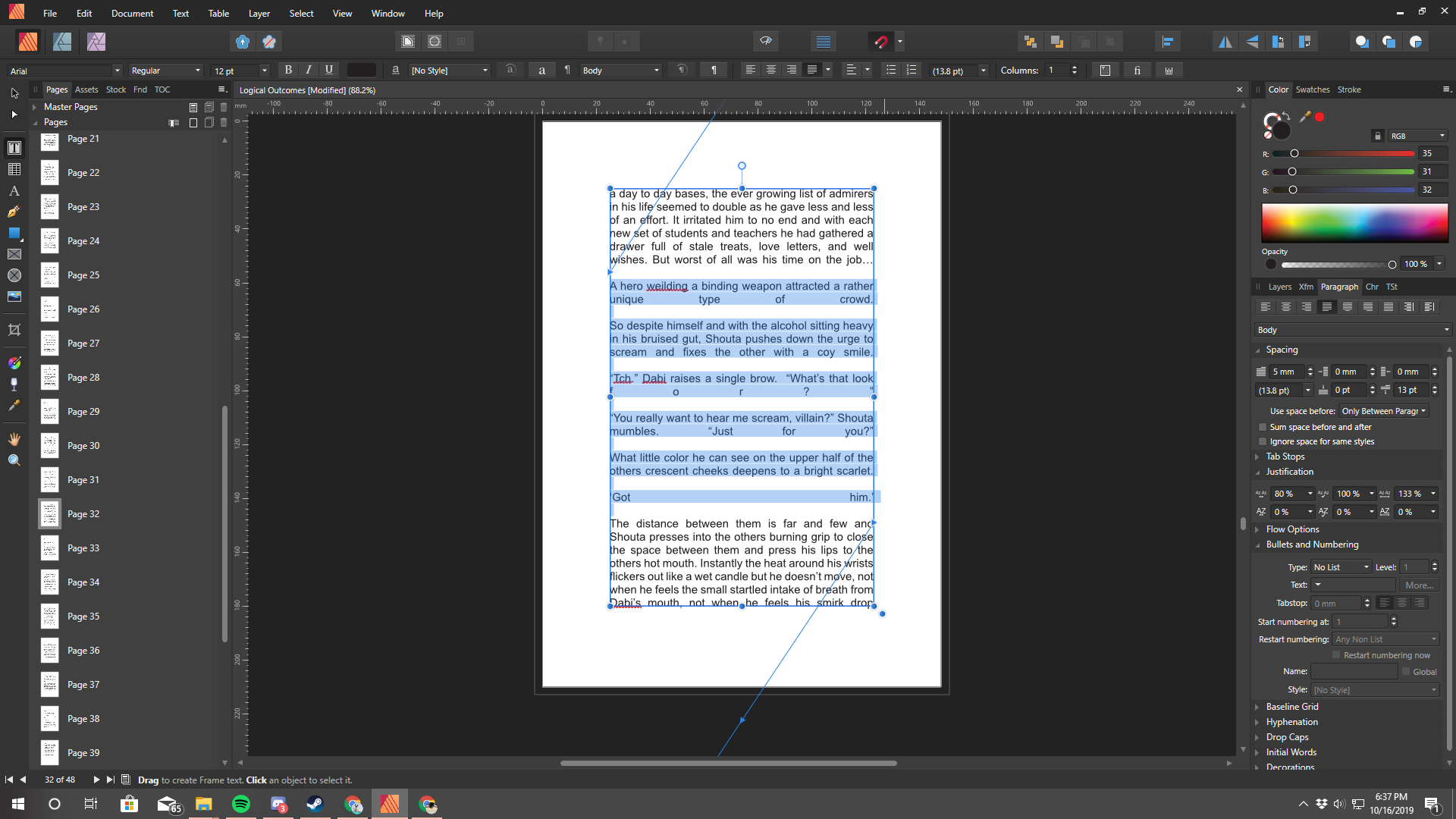Select the Zoom tool
This screenshot has height=819, width=1456.
coord(14,460)
